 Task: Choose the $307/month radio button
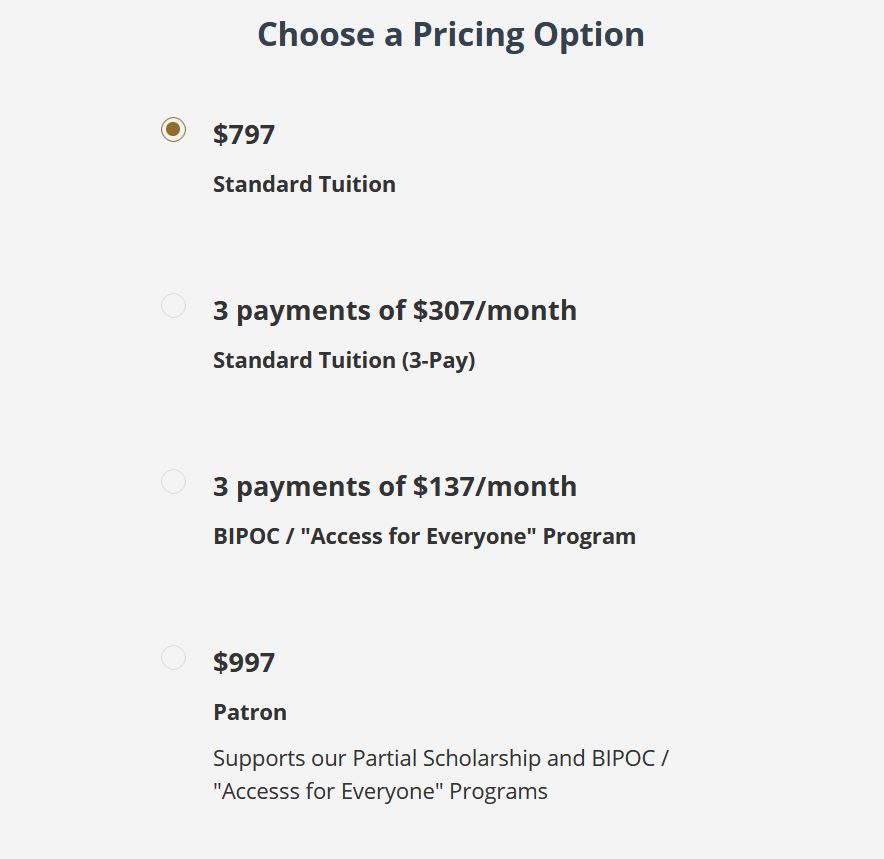(173, 305)
